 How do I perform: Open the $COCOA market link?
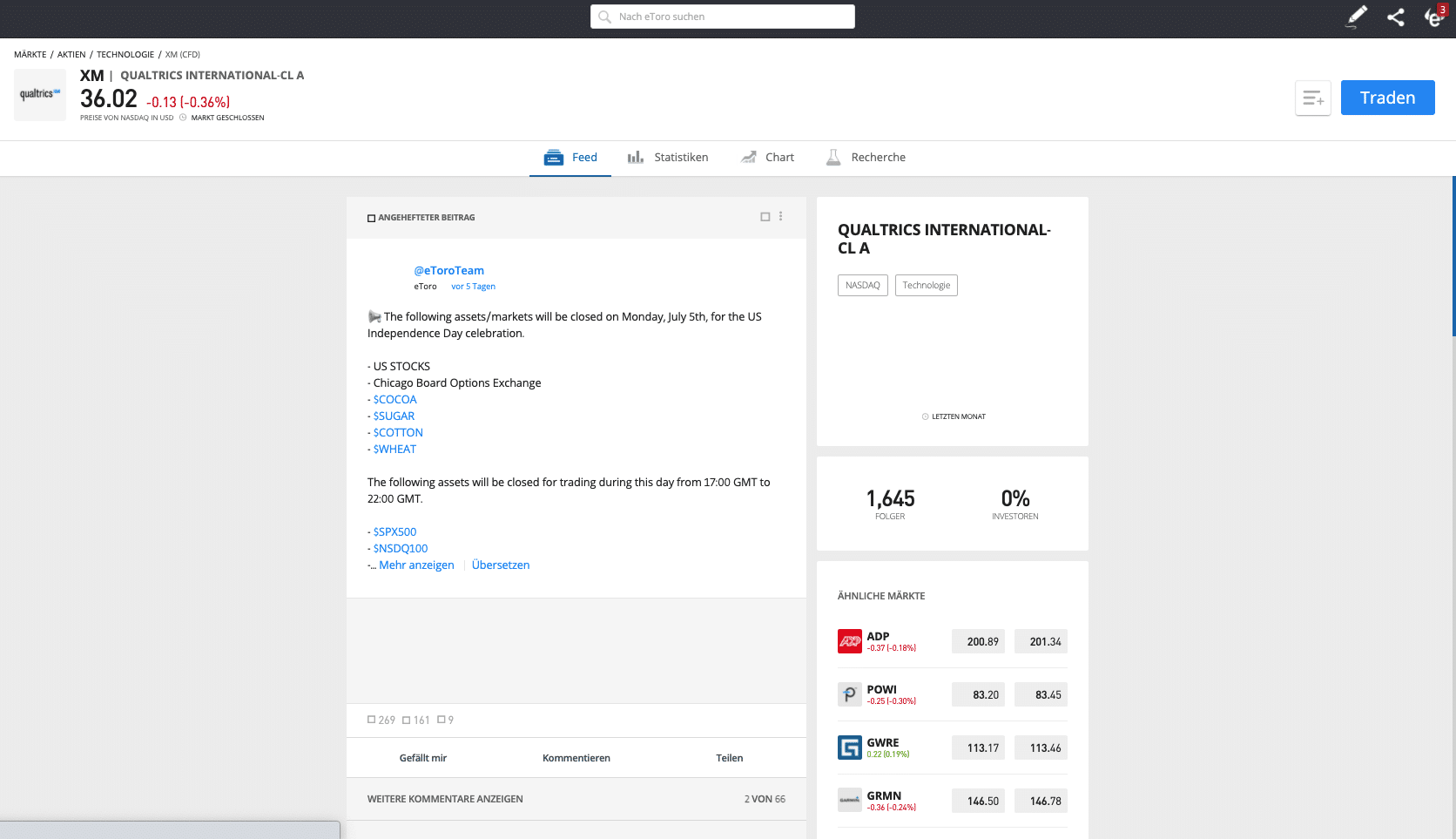(394, 400)
